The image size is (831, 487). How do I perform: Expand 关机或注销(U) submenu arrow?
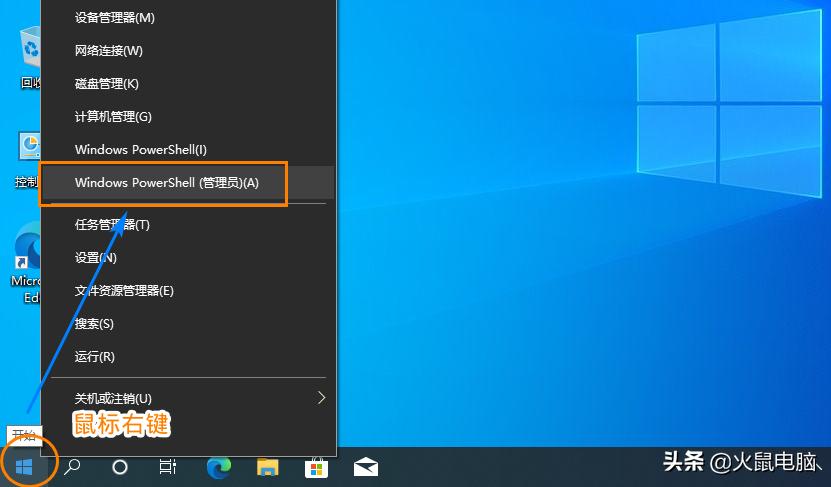click(321, 397)
